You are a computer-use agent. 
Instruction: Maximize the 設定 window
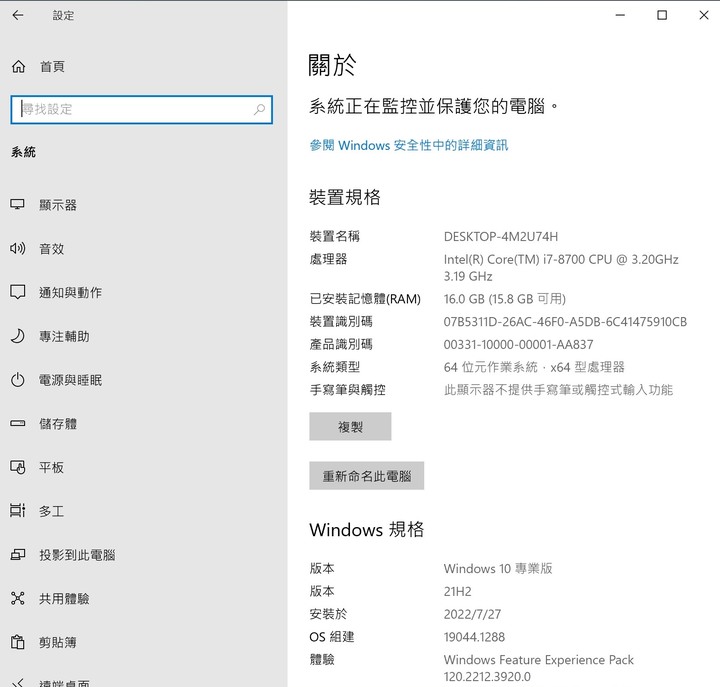[662, 15]
